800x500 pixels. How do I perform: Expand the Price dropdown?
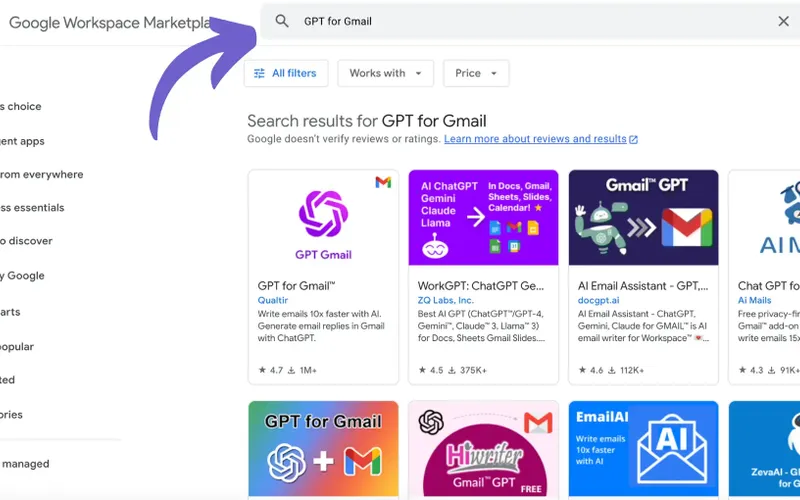[476, 73]
